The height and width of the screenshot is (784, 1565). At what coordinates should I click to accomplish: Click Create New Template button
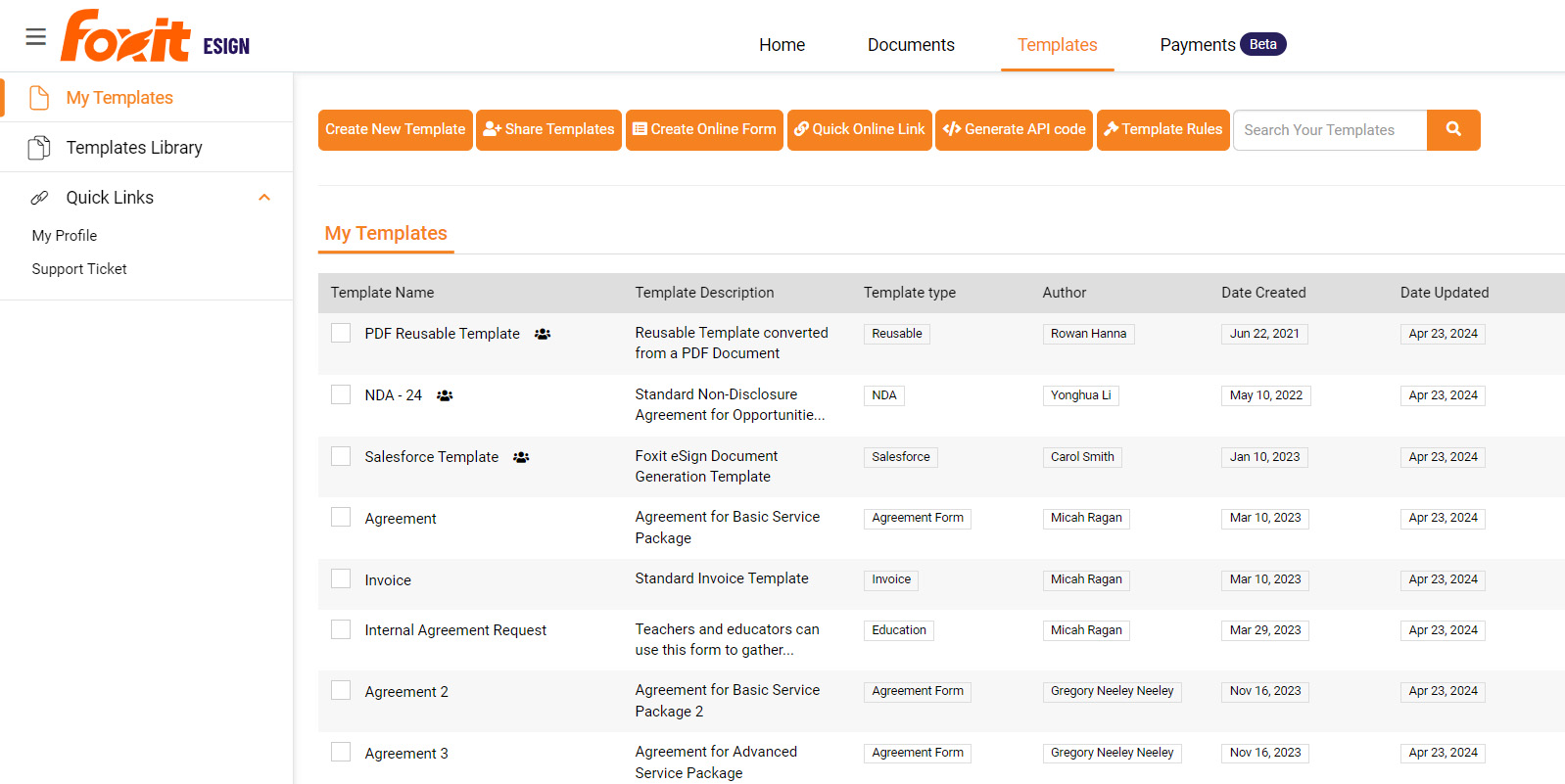(396, 130)
